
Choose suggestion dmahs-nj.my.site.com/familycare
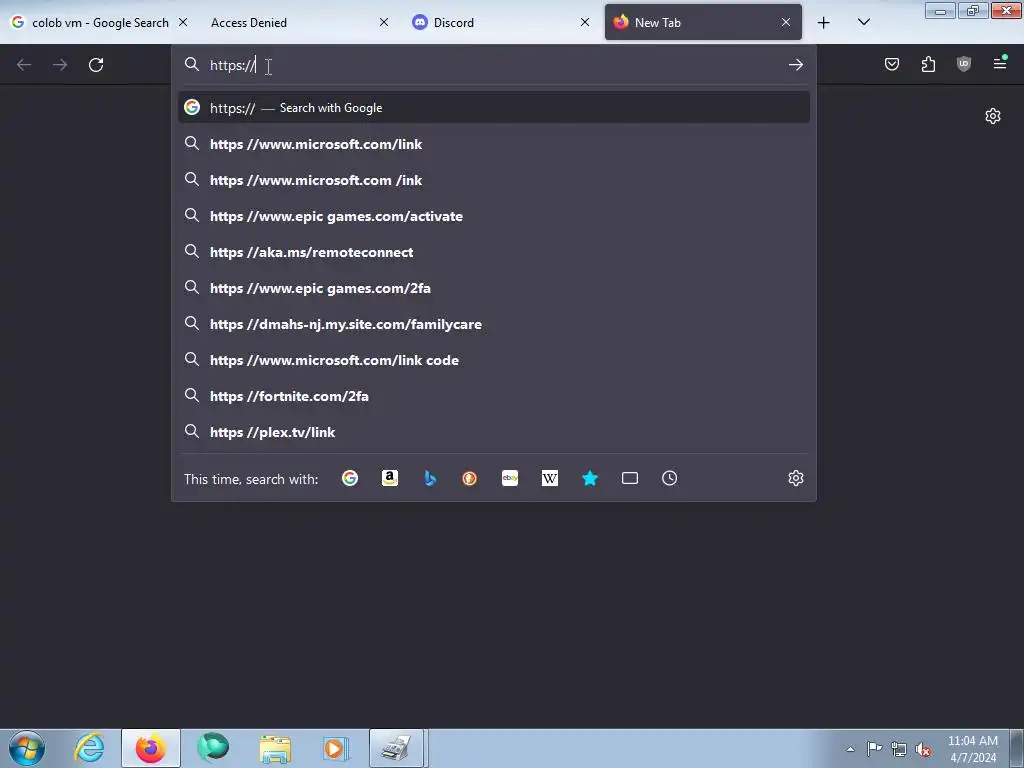494,323
